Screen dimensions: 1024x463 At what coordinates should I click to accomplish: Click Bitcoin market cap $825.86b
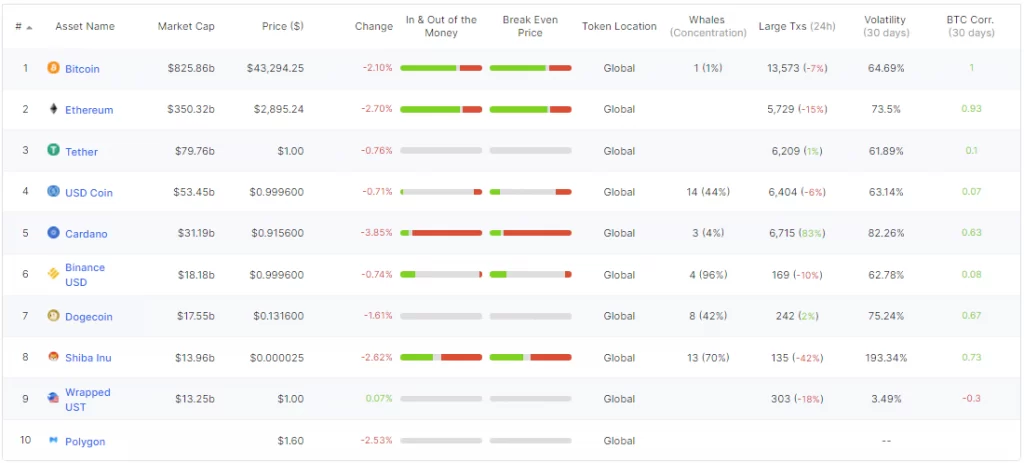(190, 68)
